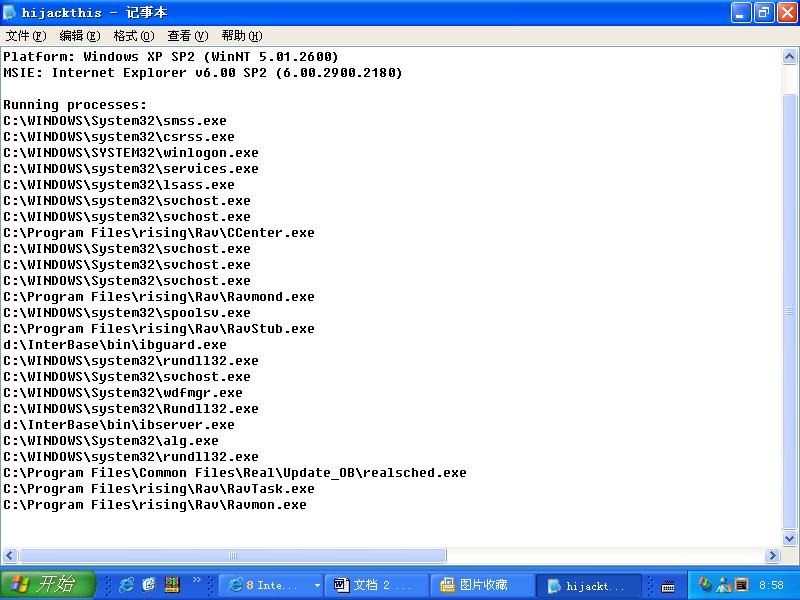
Task: Click the third Quick Launch icon
Action: [x=172, y=585]
